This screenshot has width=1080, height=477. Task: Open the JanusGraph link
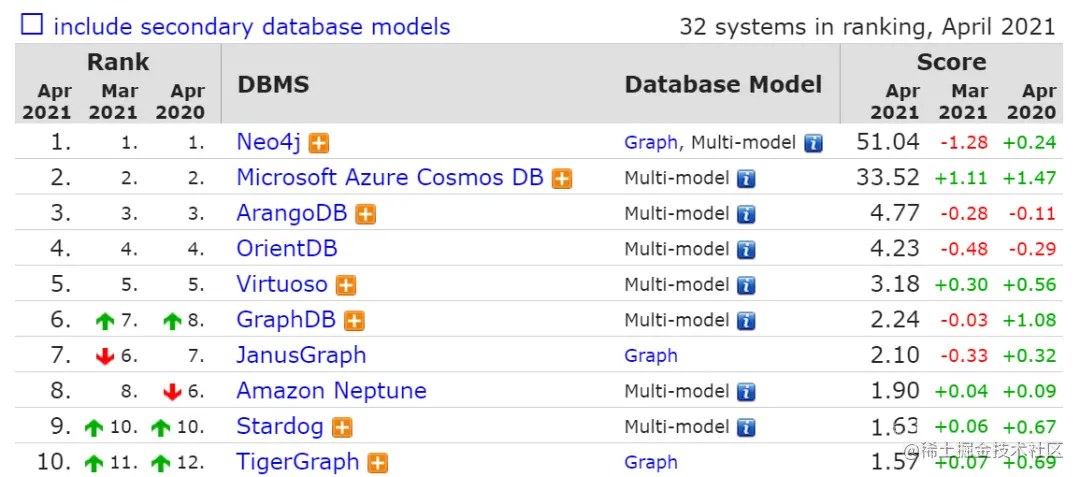[301, 355]
